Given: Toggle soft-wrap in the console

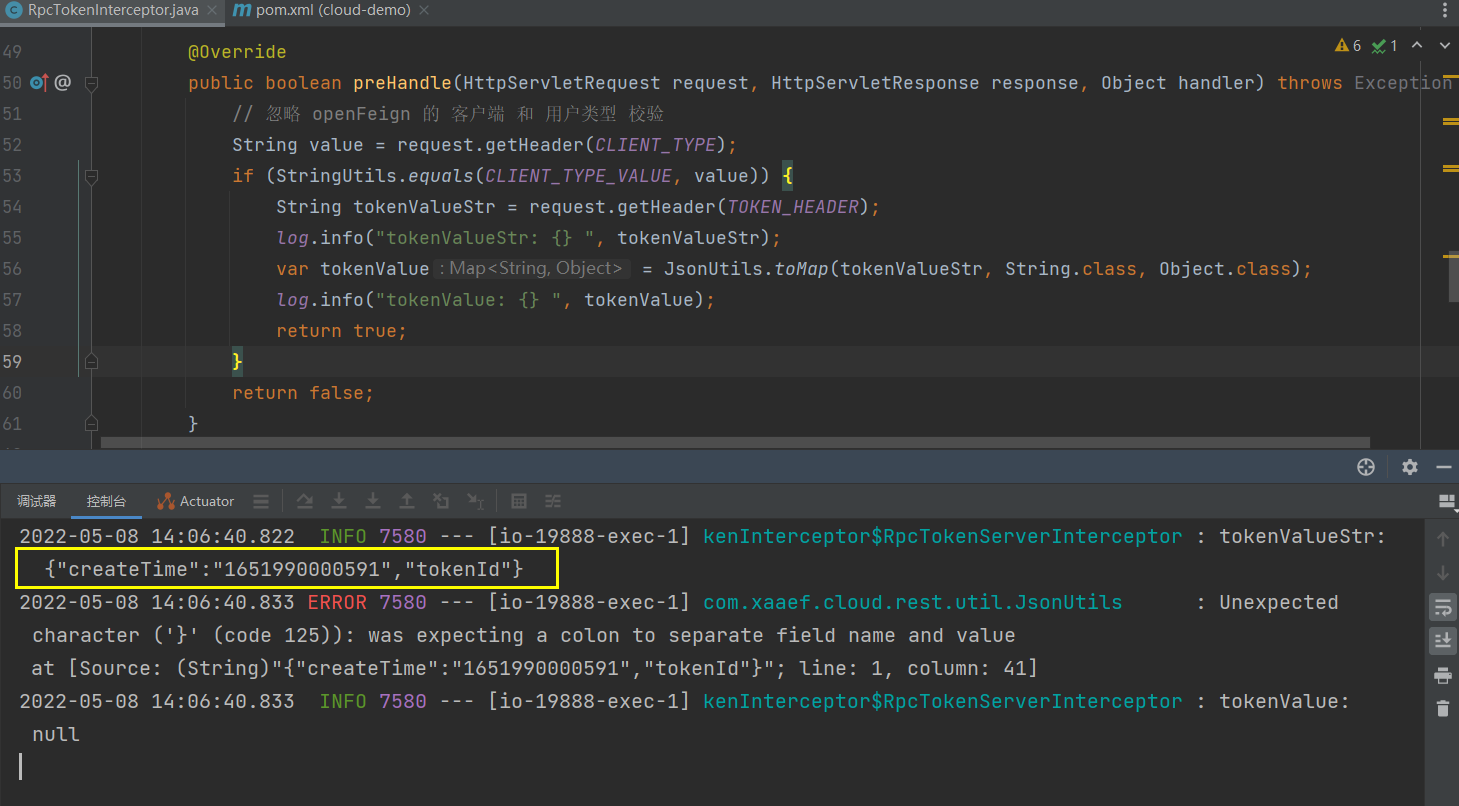Looking at the screenshot, I should (x=1443, y=605).
